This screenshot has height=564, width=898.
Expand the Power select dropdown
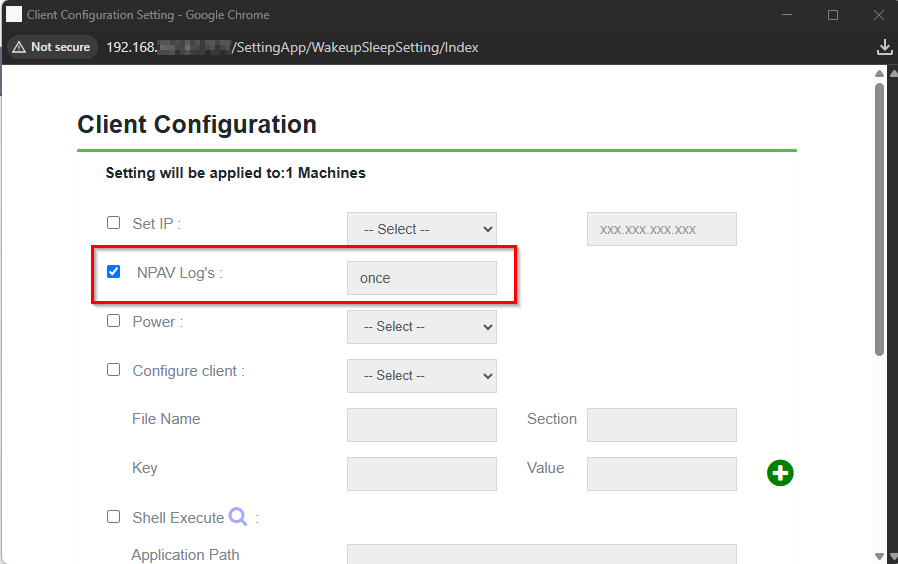[421, 327]
